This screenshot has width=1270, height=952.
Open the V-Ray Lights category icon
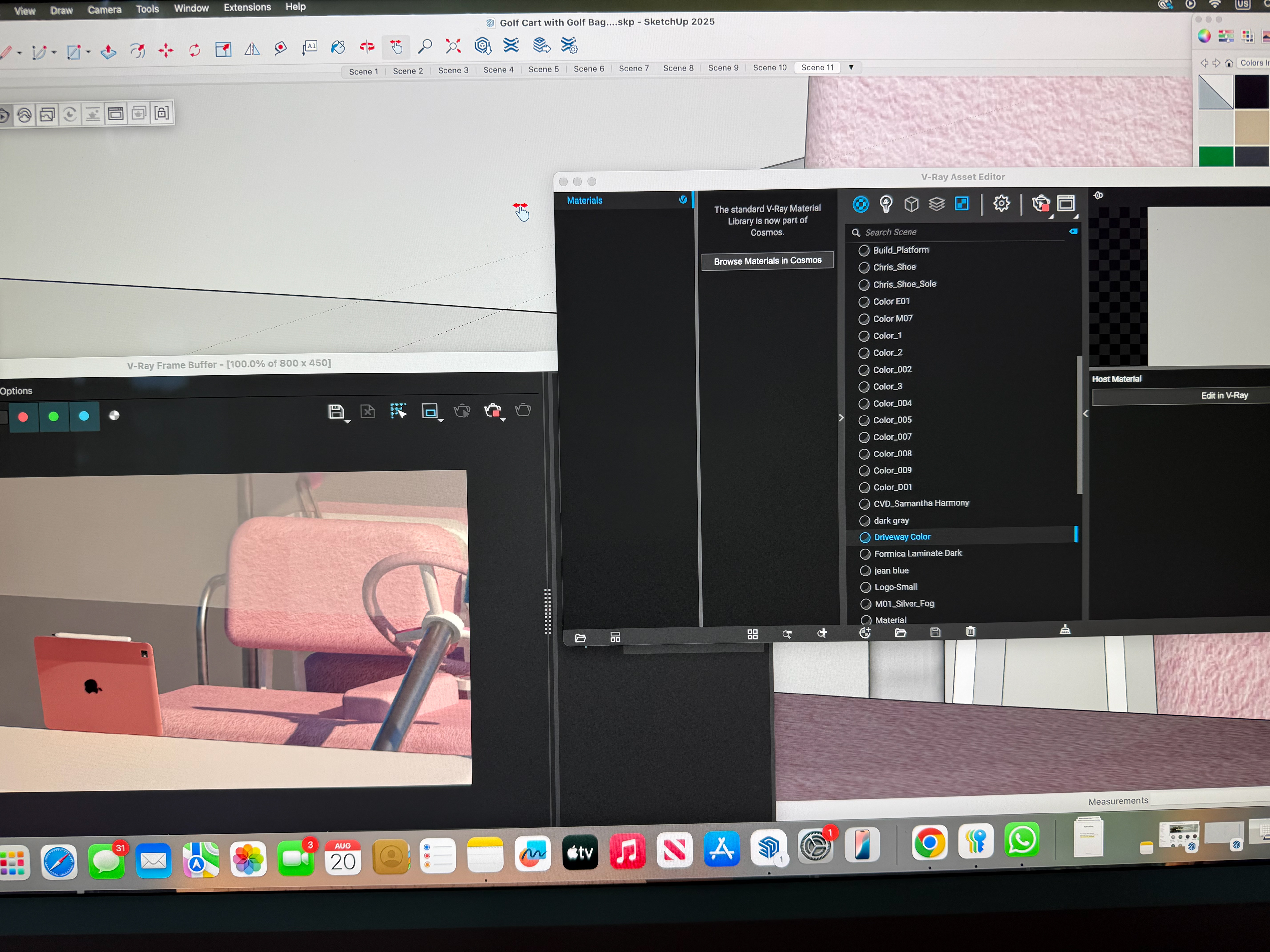click(886, 204)
